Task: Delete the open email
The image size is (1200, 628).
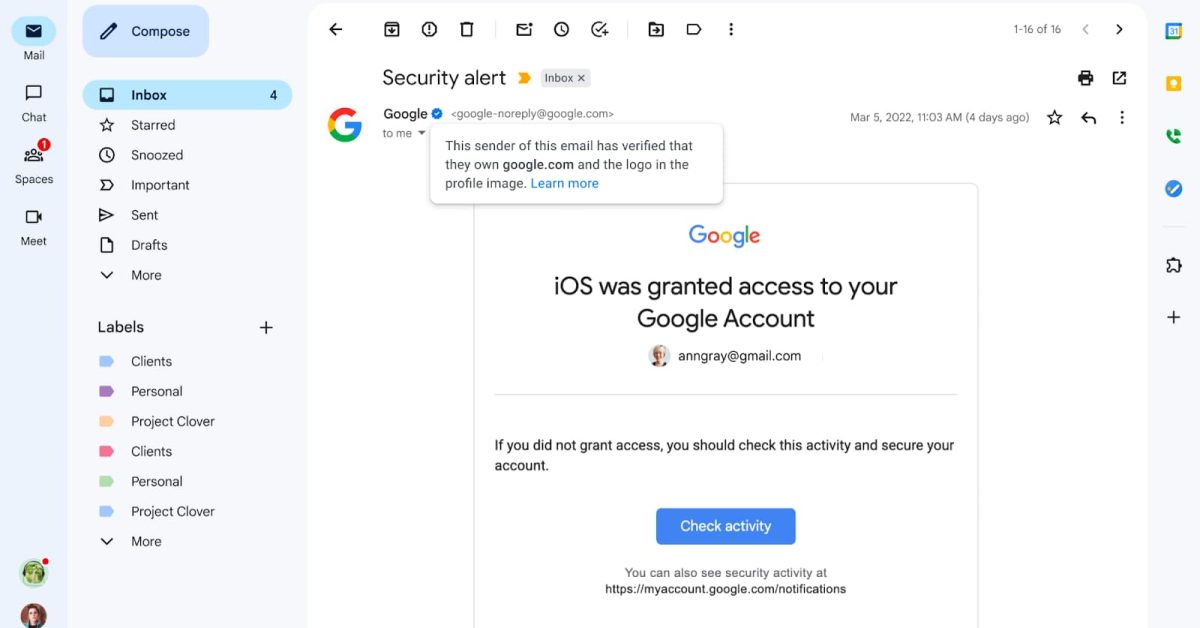Action: 467,29
